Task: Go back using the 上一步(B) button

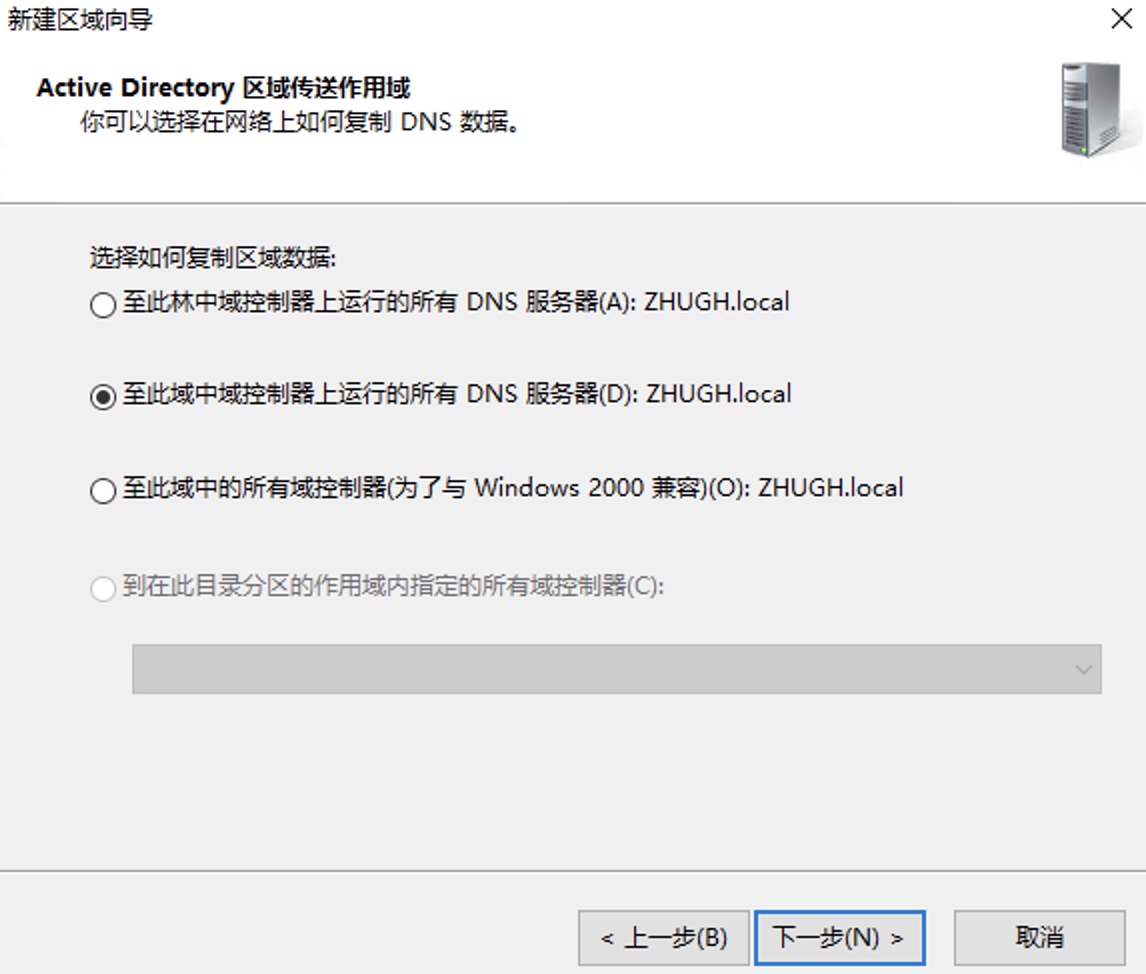Action: pos(664,937)
